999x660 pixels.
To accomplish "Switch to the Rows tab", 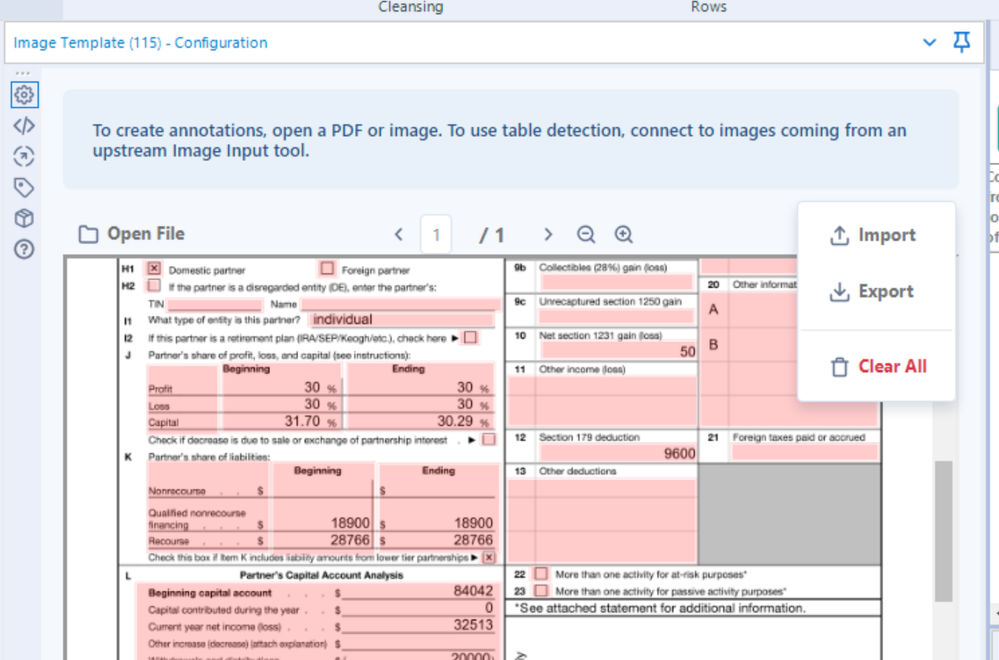I will point(708,7).
